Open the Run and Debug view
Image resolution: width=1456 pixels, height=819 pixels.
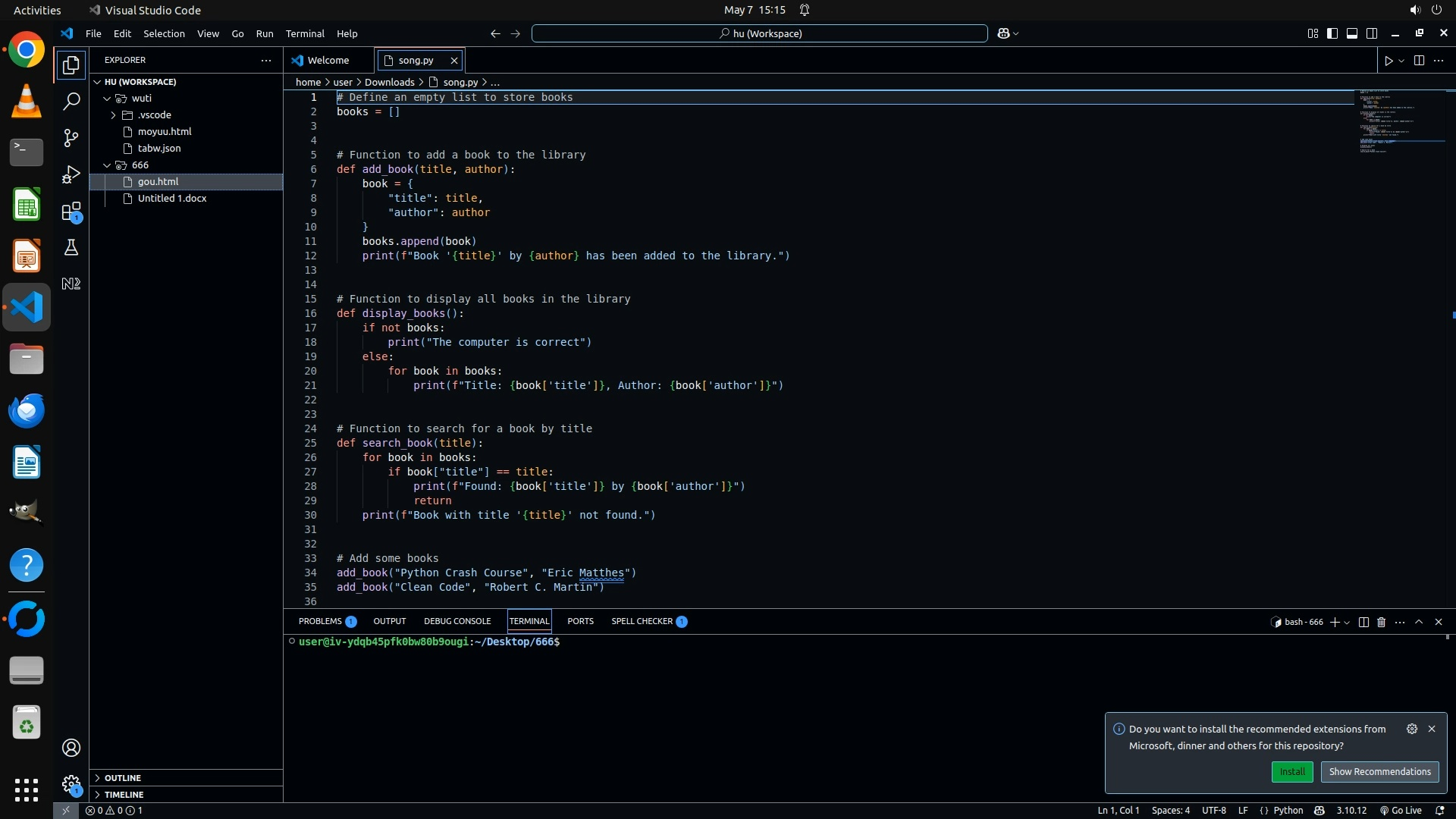click(71, 174)
